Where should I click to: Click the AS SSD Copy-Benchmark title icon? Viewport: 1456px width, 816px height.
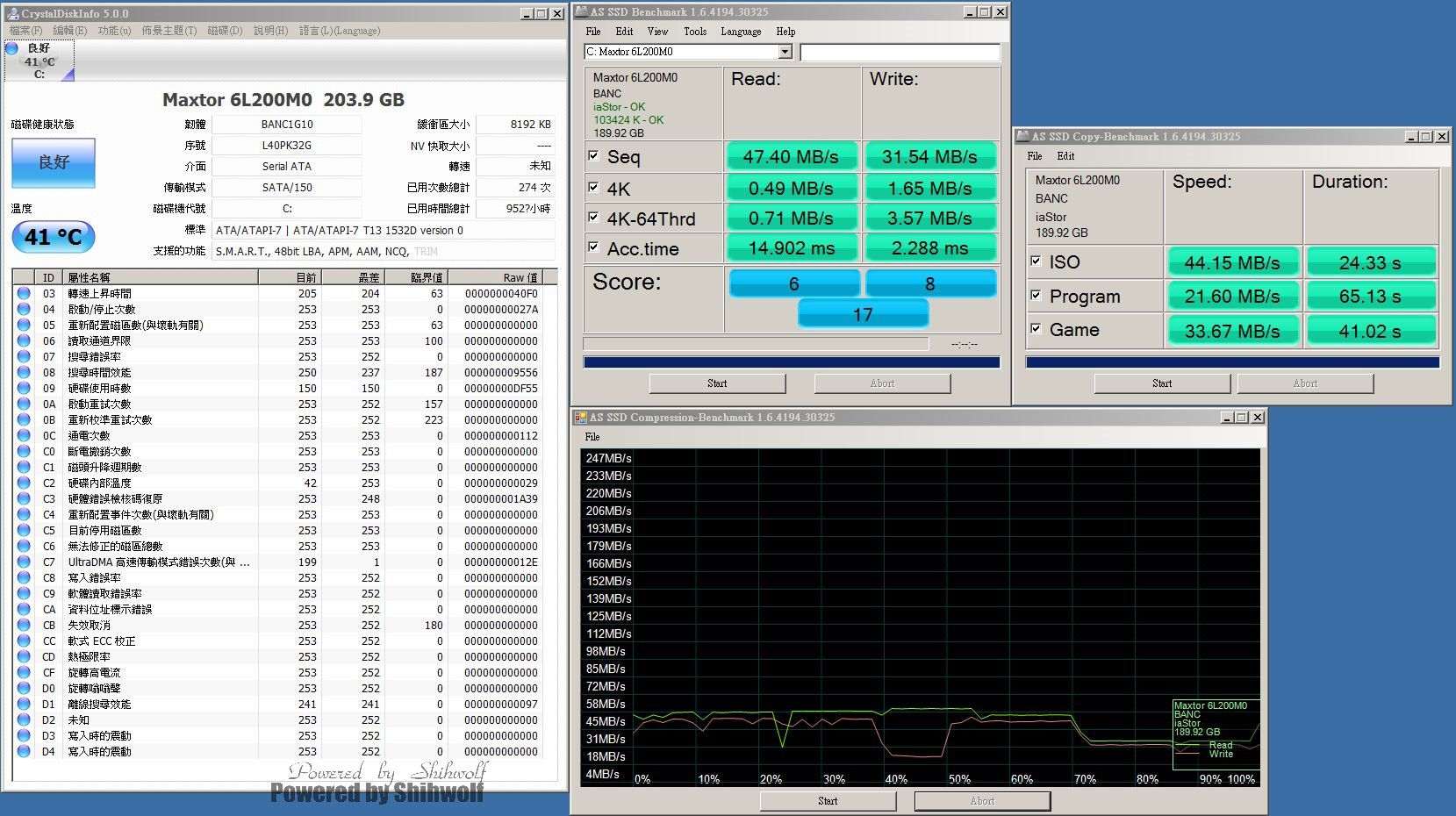pyautogui.click(x=1022, y=137)
